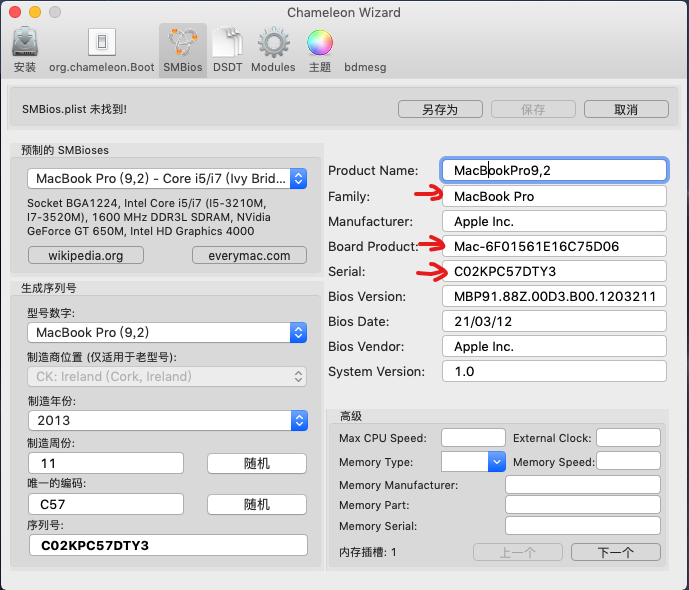The width and height of the screenshot is (689, 590).
Task: Open the premade SMBioses MacBook Pro dropdown
Action: click(x=167, y=178)
